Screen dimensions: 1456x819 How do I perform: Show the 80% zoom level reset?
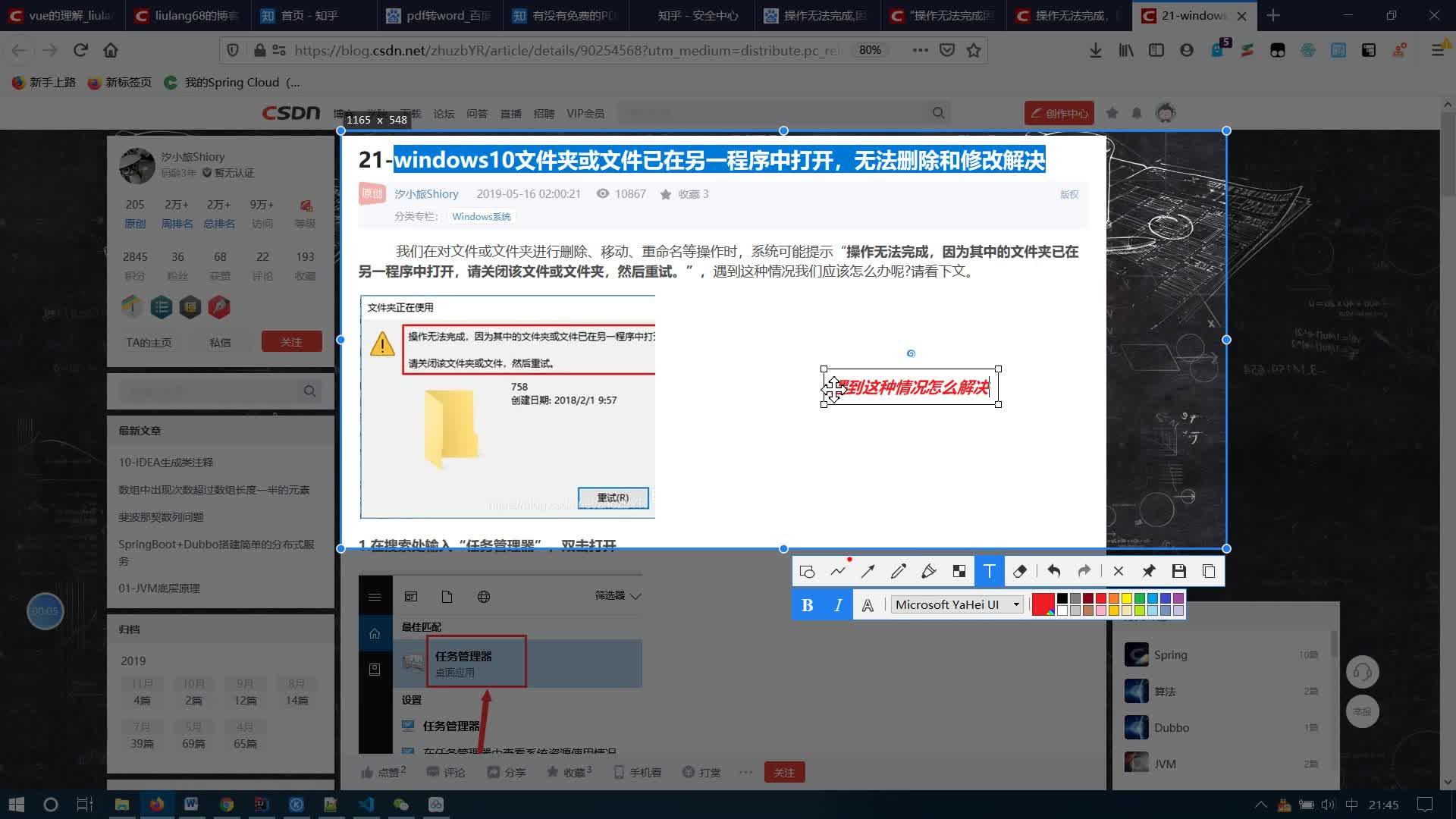coord(870,50)
